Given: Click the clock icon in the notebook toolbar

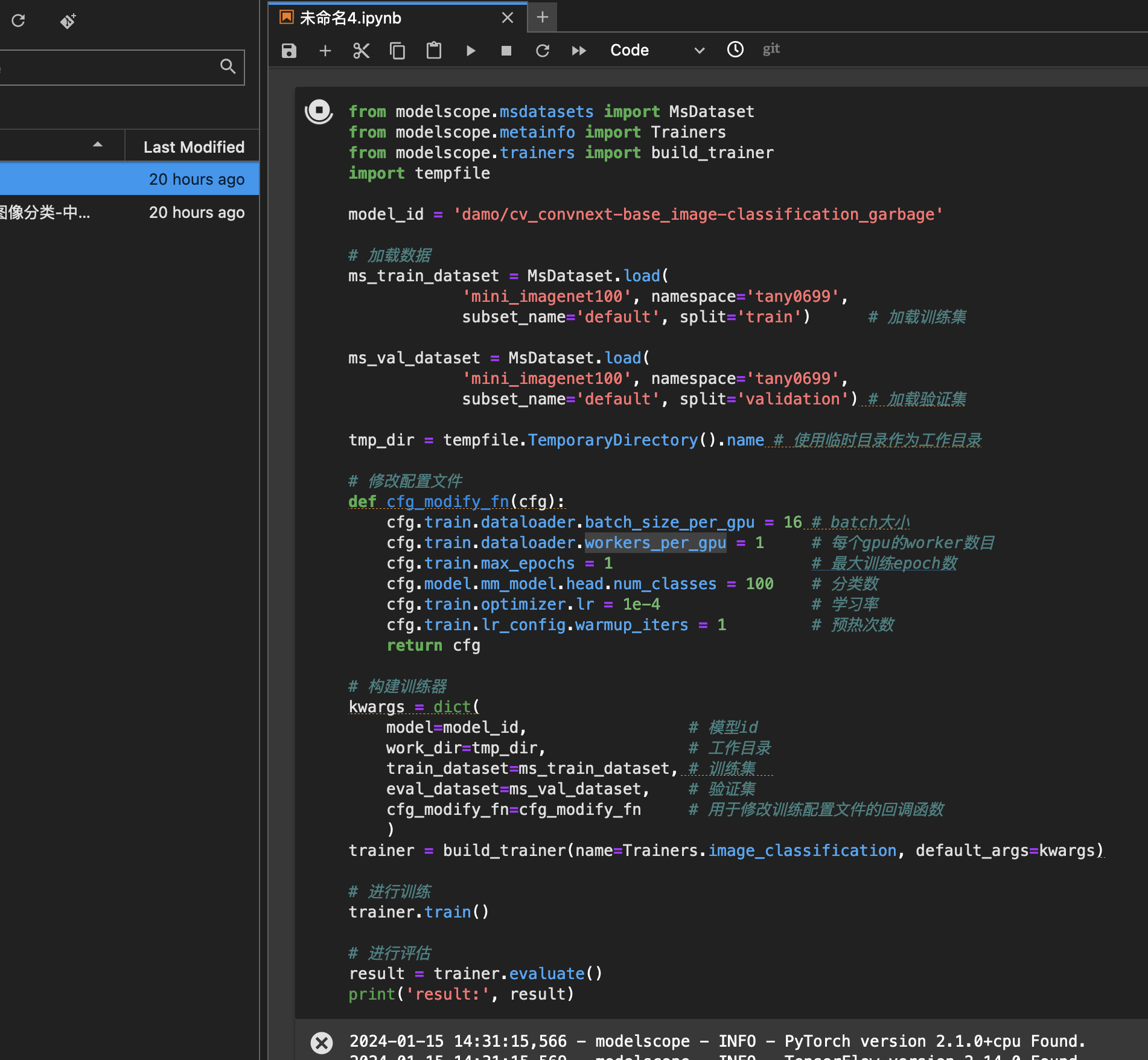Looking at the screenshot, I should pos(735,49).
